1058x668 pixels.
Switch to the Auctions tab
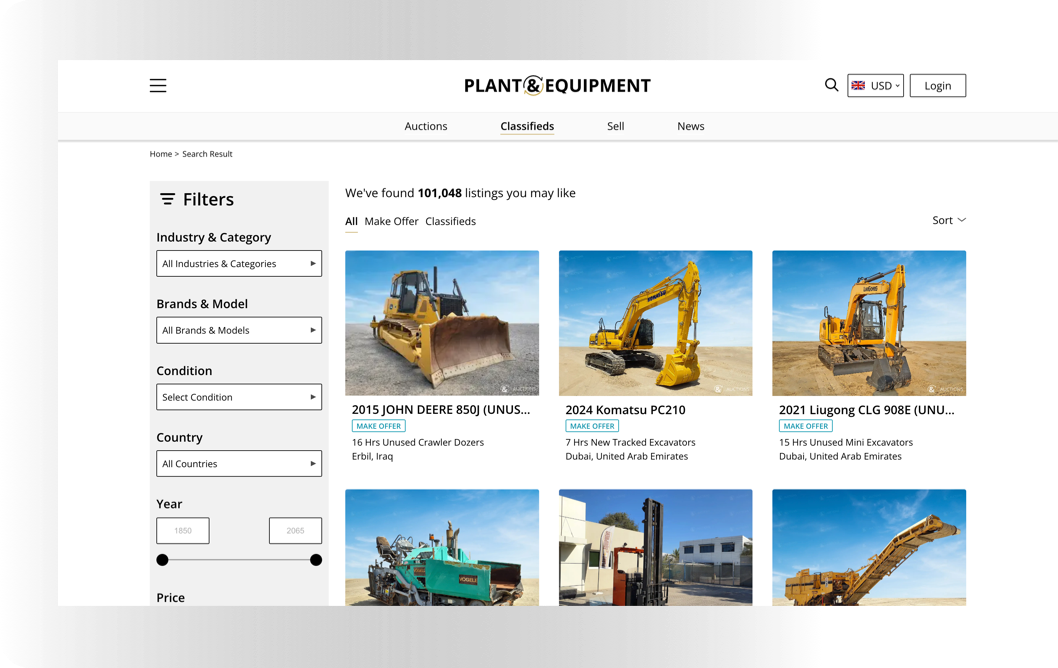click(x=426, y=126)
